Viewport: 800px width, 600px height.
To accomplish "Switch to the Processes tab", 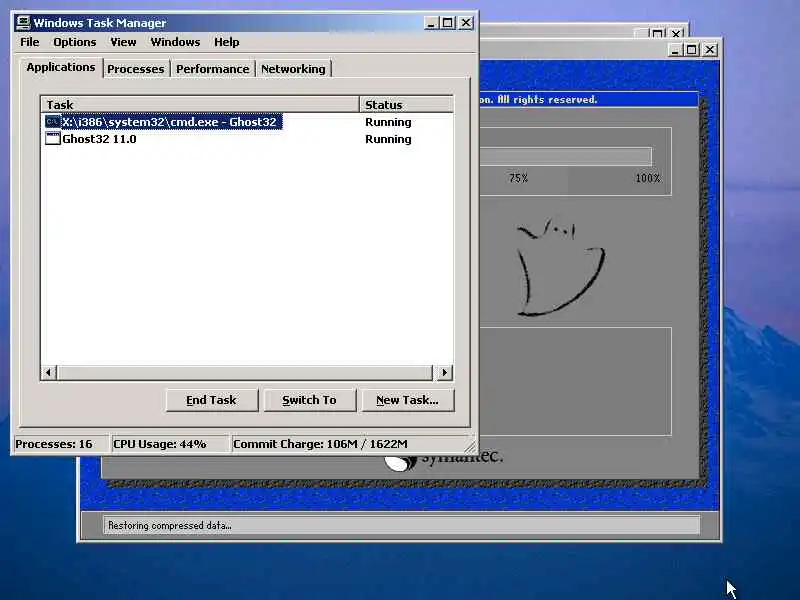I will (136, 69).
